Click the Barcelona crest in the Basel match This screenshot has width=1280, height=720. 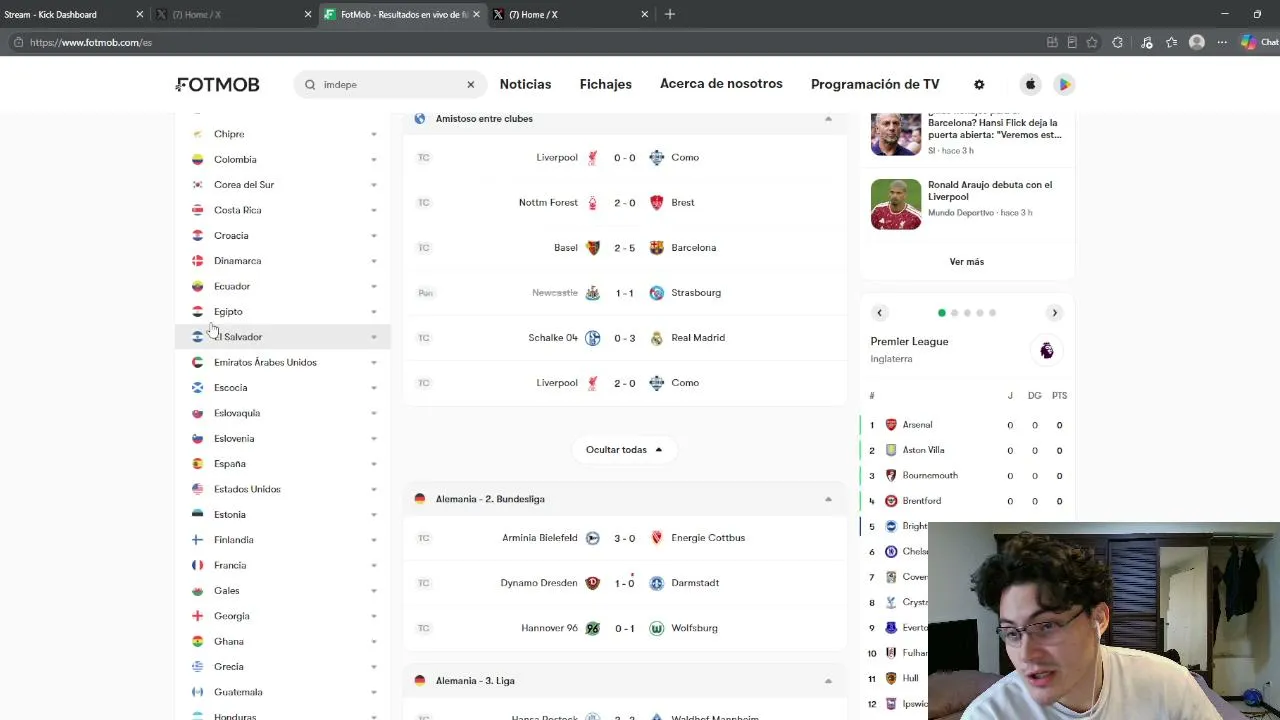[656, 248]
